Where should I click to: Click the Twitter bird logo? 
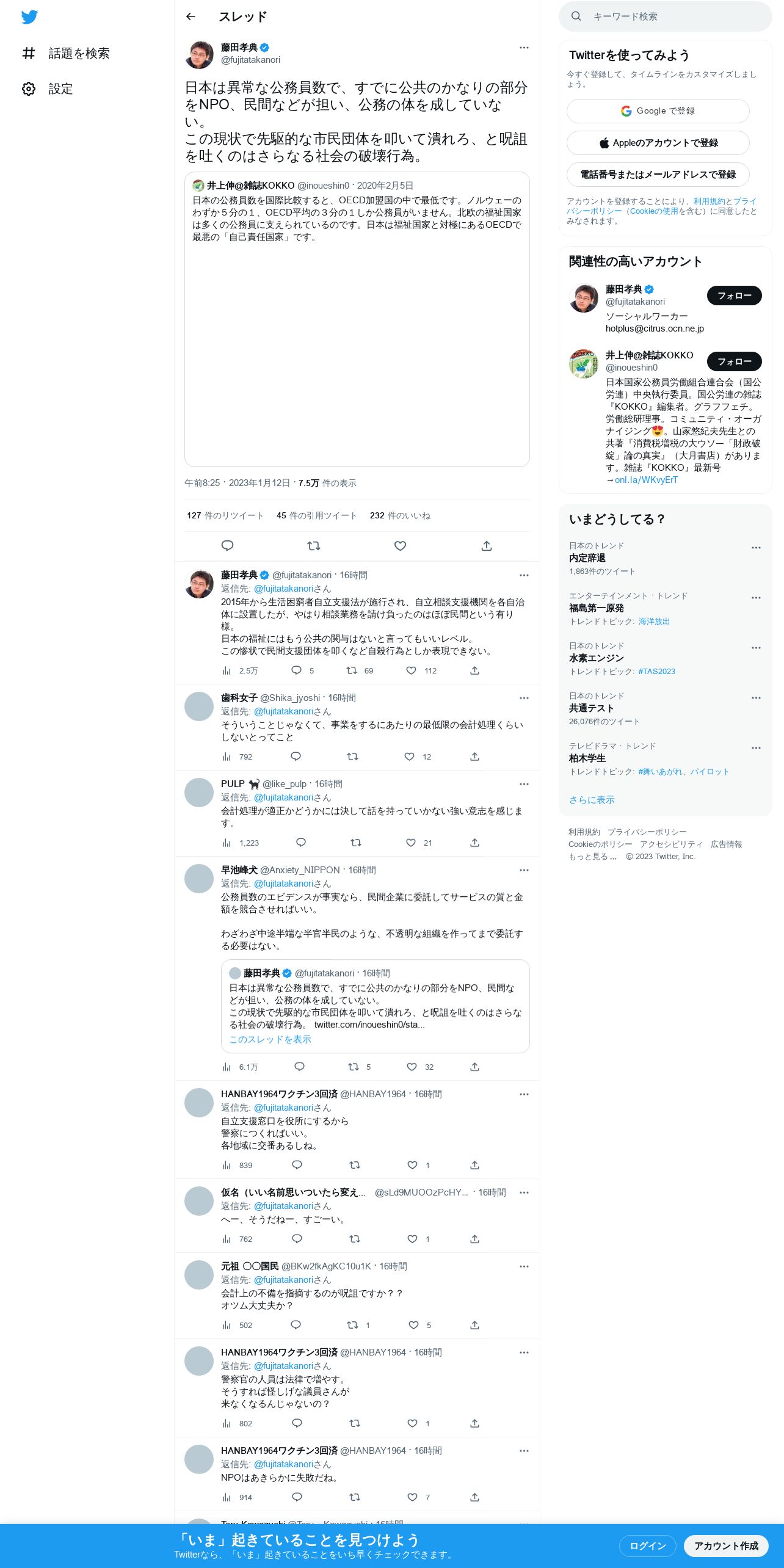[29, 17]
